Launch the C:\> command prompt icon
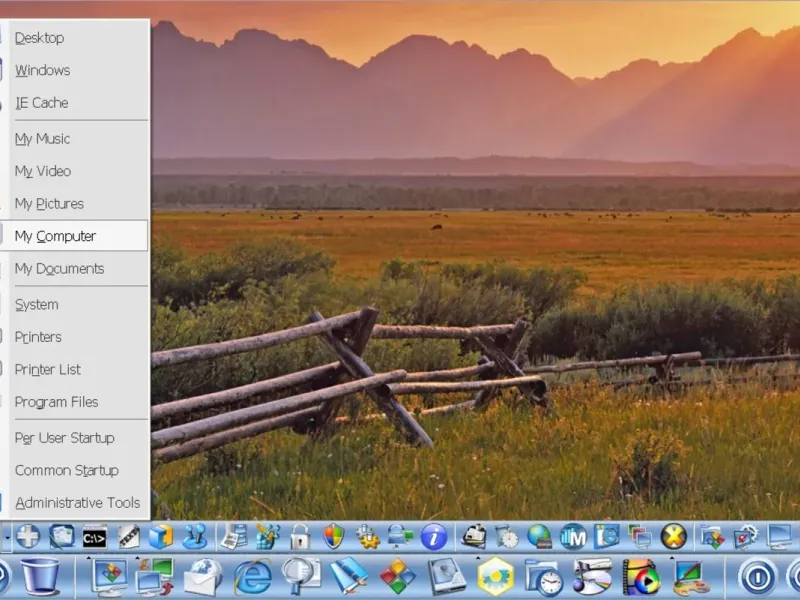Viewport: 800px width, 600px height. 94,538
